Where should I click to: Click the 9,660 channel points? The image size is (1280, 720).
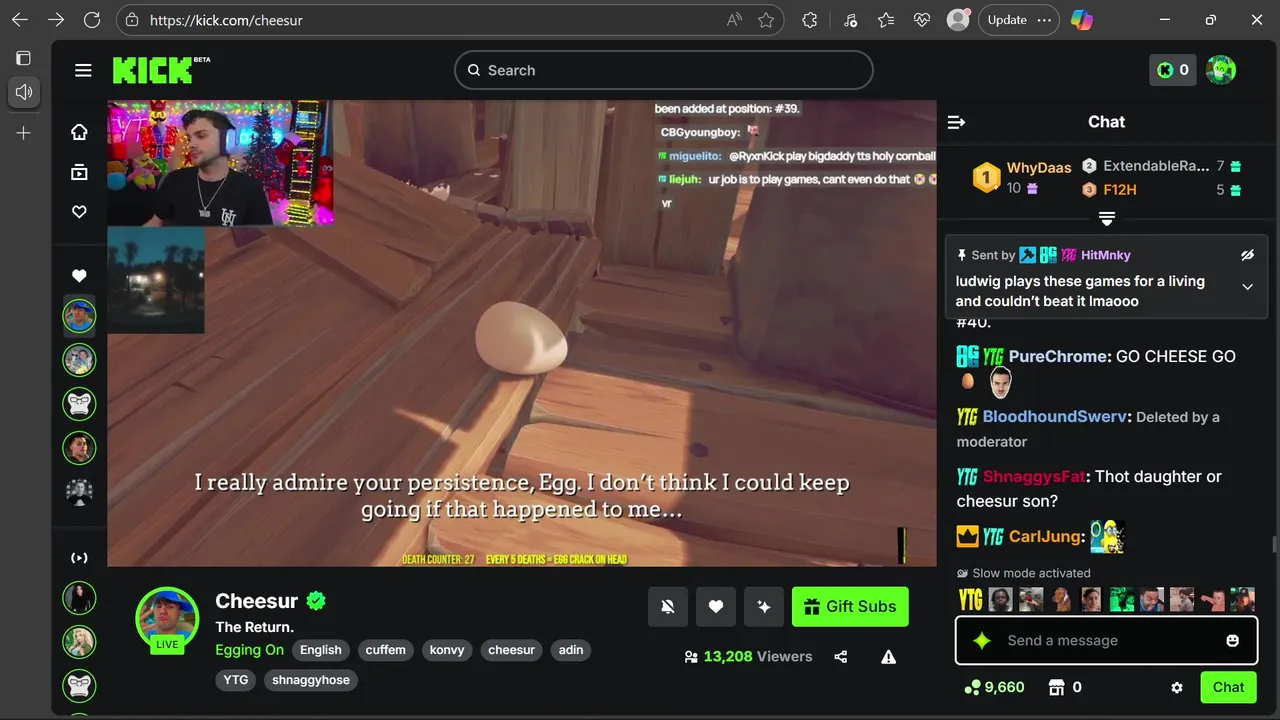coord(994,687)
